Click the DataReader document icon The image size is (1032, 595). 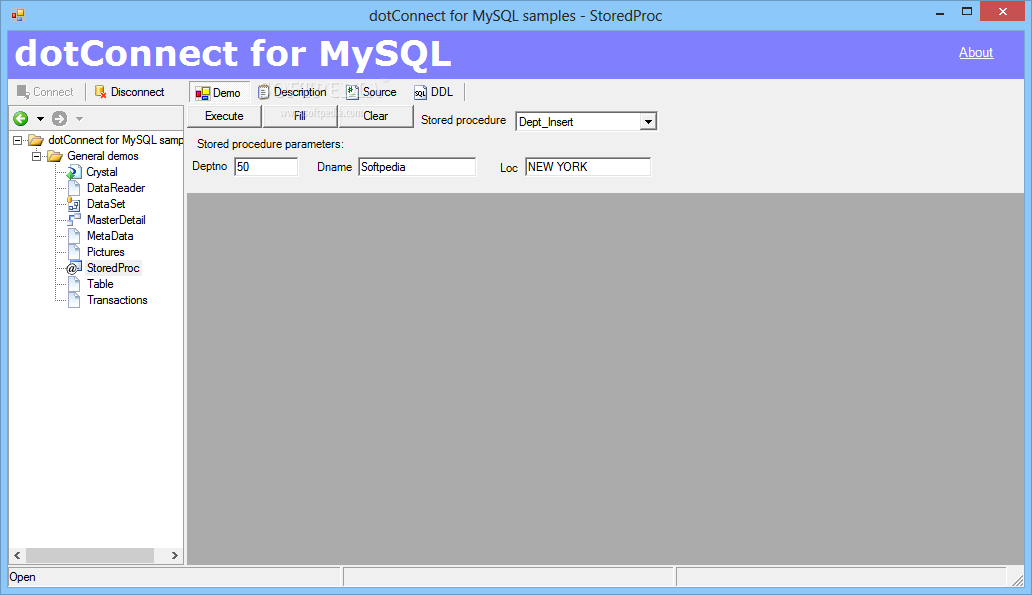tap(74, 188)
